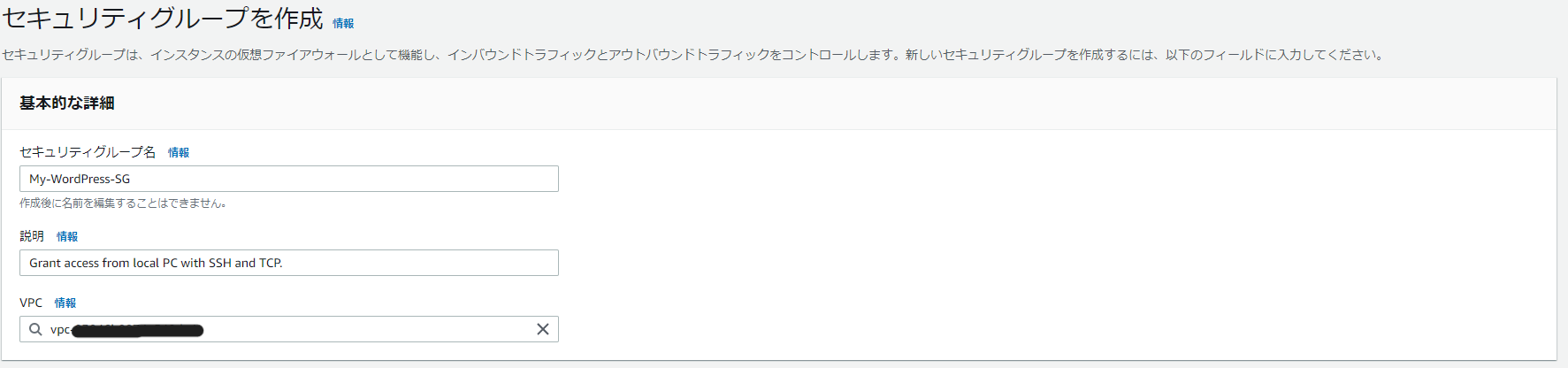
Task: Open the 情報 link next to 説明
Action: coord(67,236)
